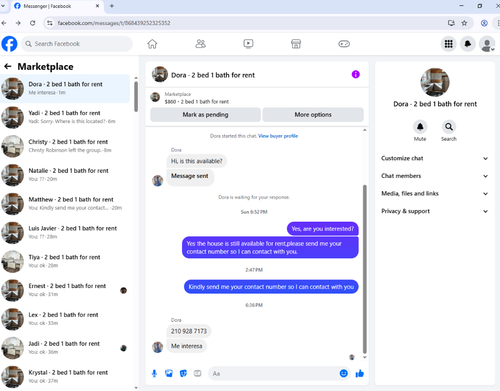The image size is (500, 391).
Task: Open the browser profile icon
Action: click(x=484, y=23)
